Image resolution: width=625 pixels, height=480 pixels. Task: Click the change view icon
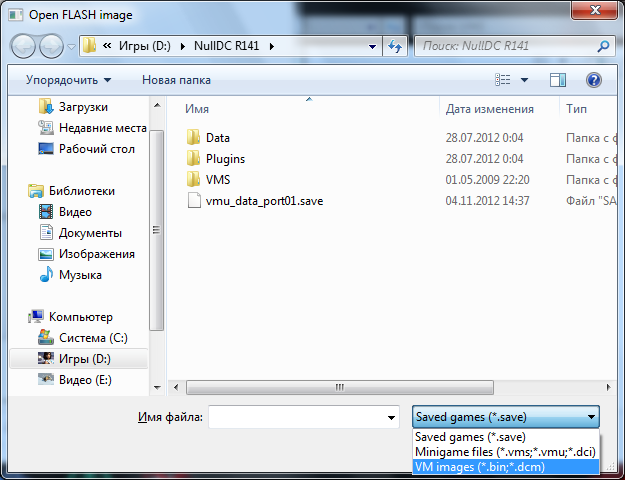[x=504, y=80]
